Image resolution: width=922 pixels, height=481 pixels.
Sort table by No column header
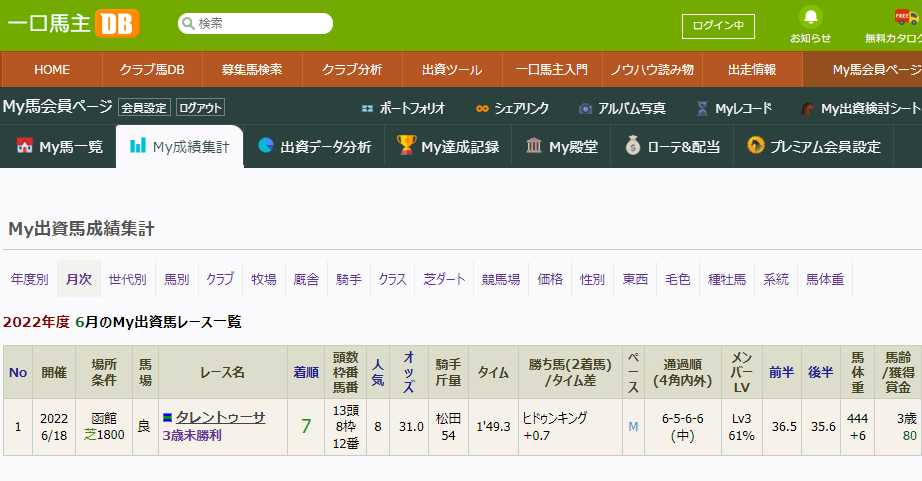(x=18, y=372)
